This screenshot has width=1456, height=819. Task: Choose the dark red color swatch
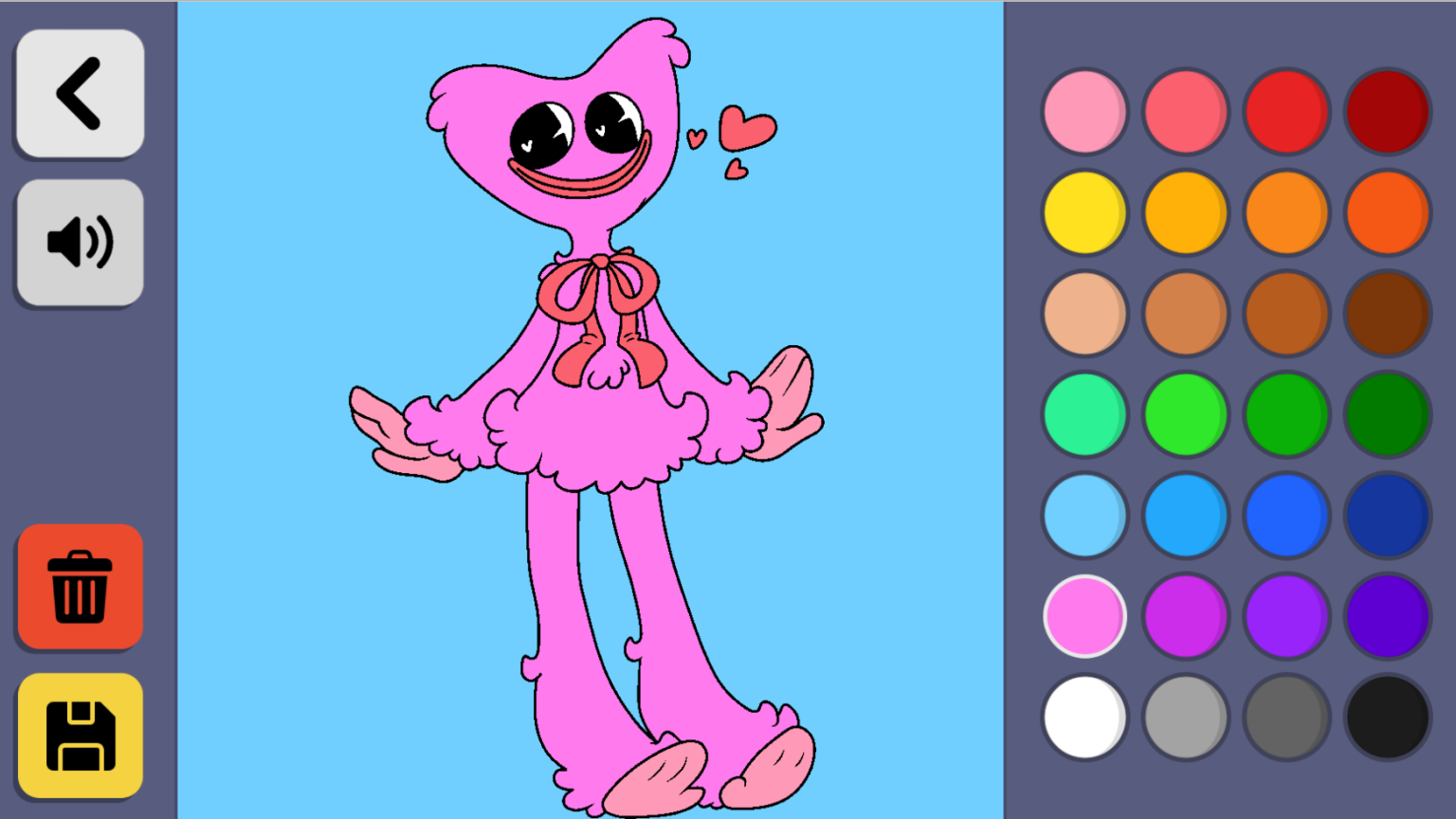click(1387, 112)
